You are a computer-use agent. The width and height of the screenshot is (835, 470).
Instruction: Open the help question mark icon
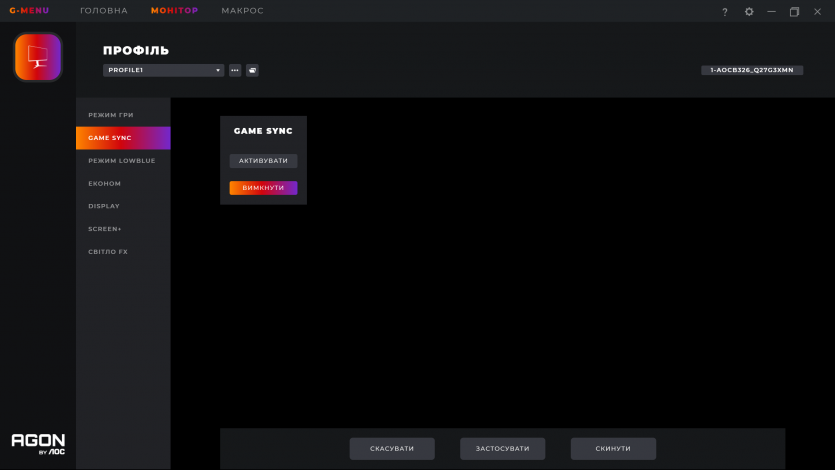(725, 12)
